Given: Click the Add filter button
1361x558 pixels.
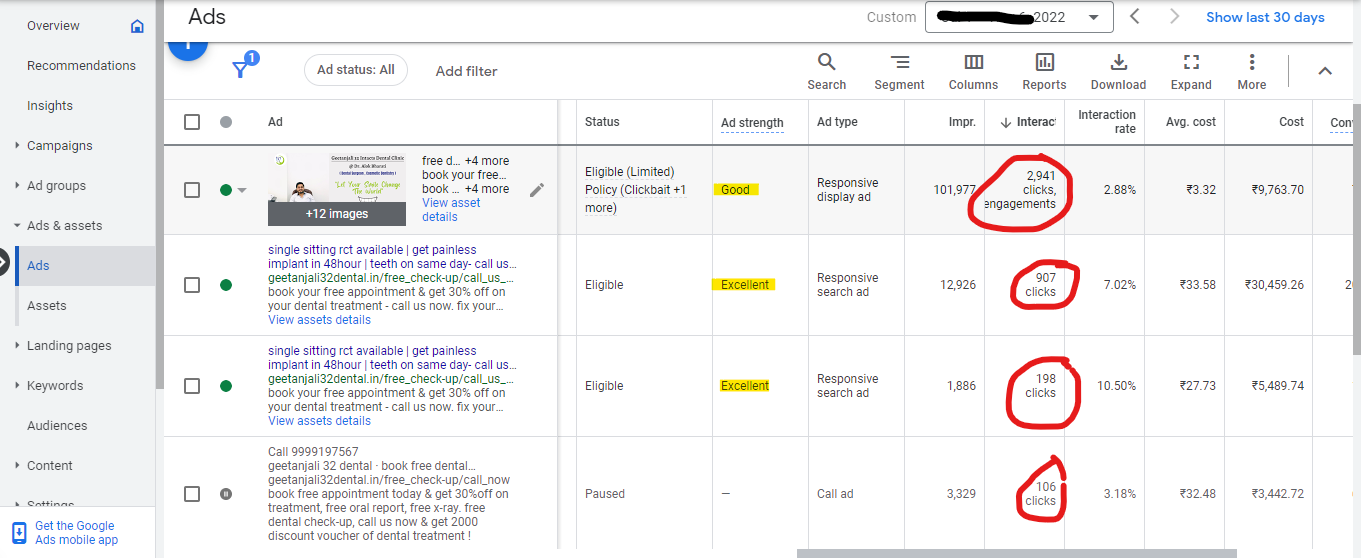Looking at the screenshot, I should 466,71.
